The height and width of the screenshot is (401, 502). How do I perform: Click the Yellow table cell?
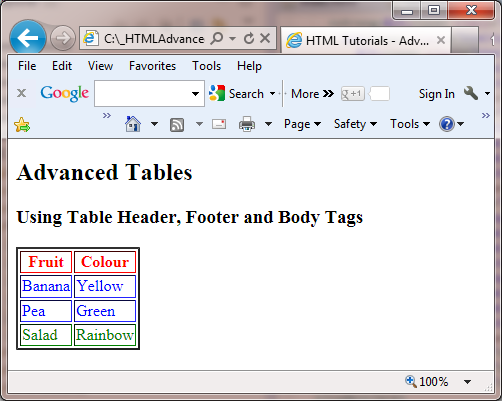[x=105, y=286]
